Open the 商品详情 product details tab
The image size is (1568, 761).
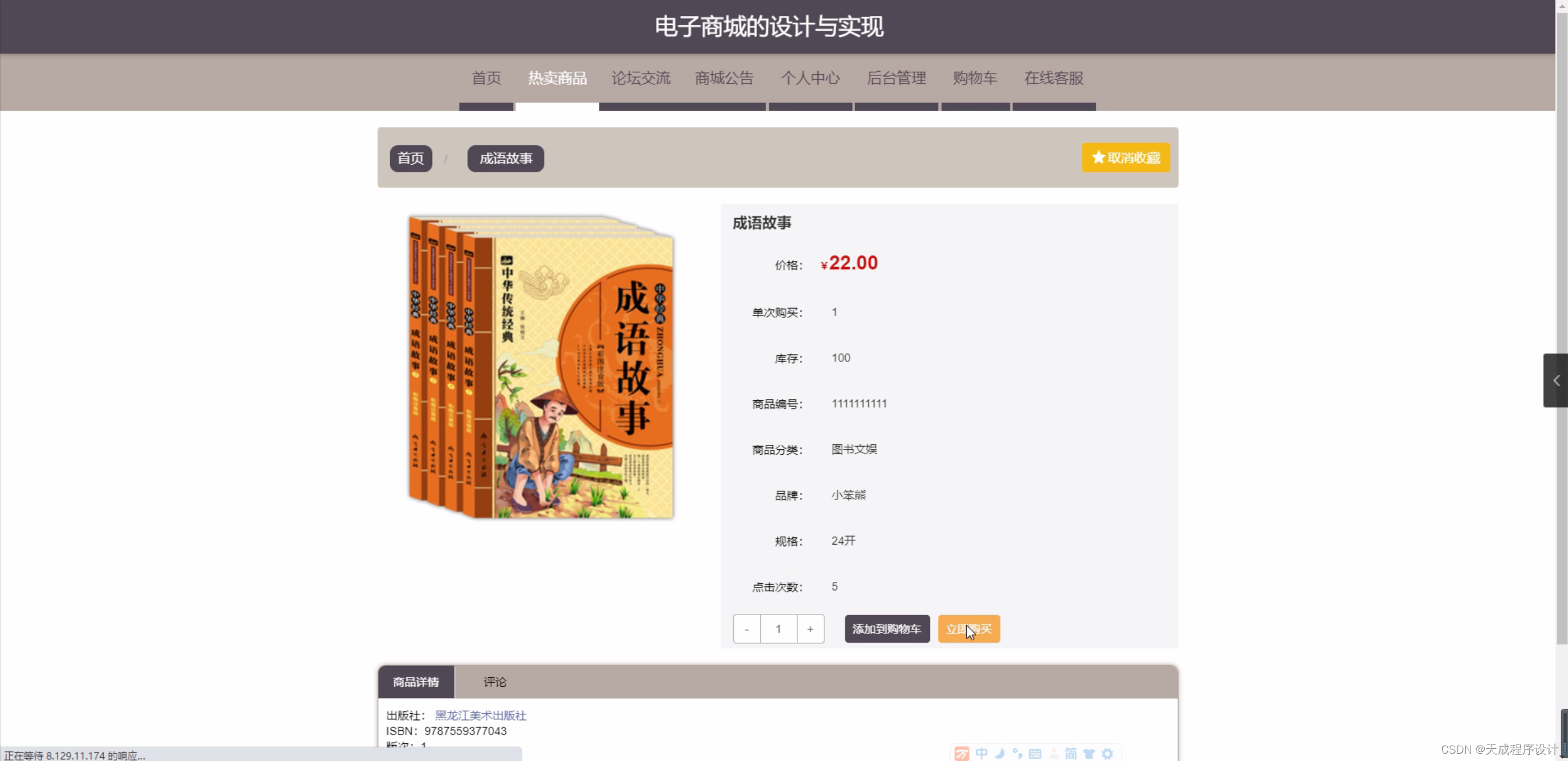pos(416,681)
